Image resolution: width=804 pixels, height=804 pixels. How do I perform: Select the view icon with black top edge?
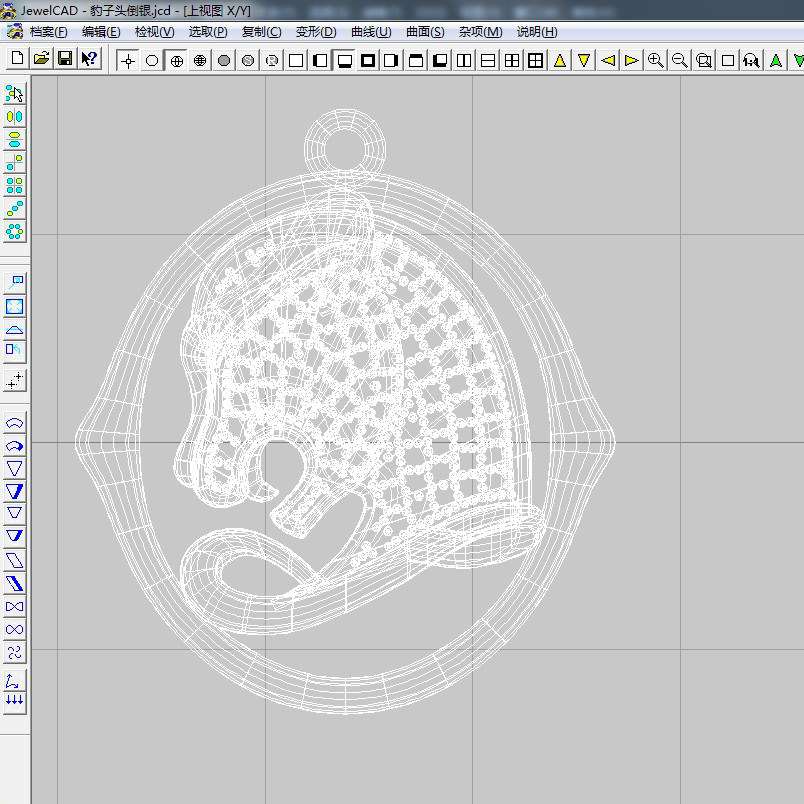(416, 61)
